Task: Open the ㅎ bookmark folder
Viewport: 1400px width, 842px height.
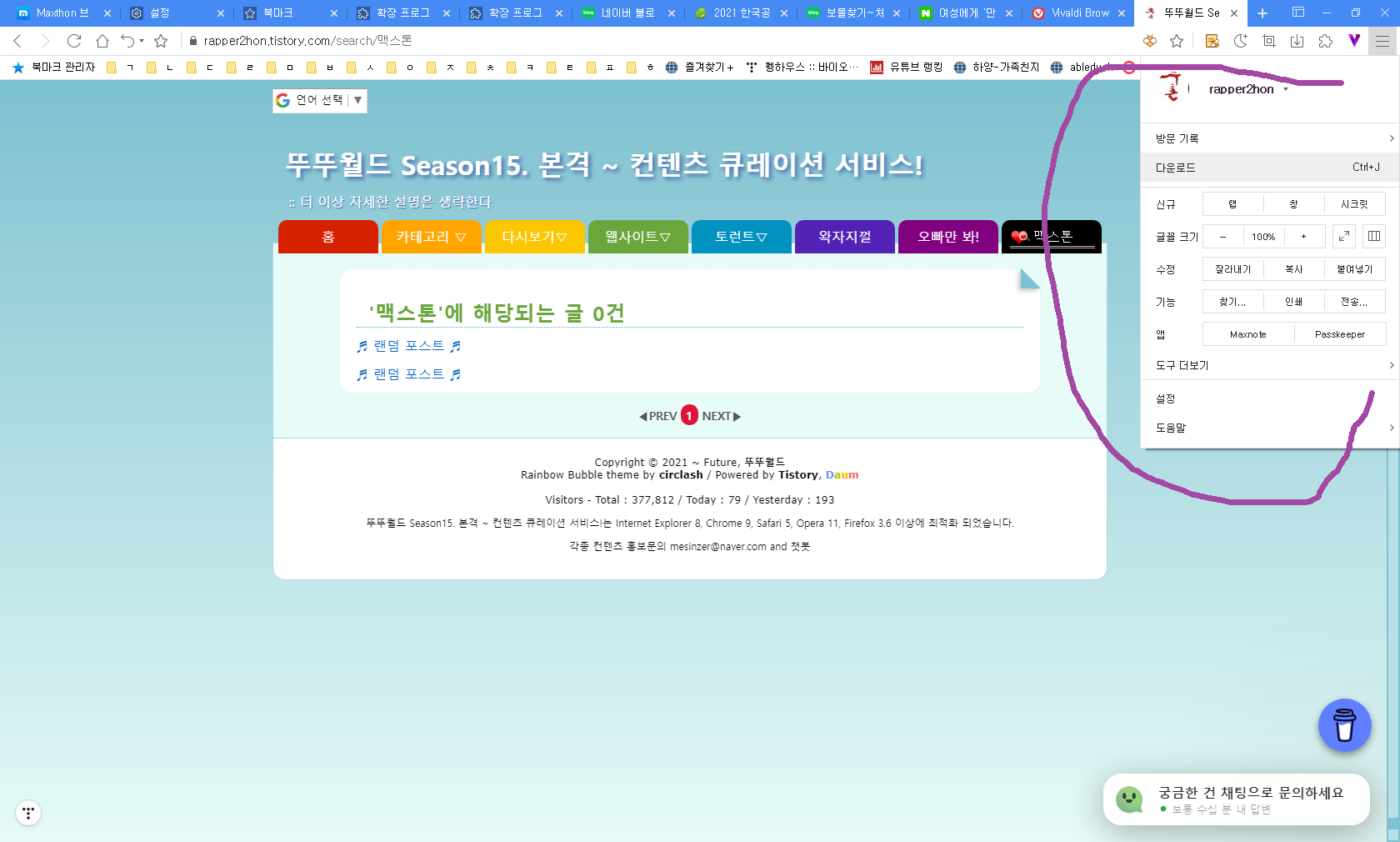Action: point(641,68)
